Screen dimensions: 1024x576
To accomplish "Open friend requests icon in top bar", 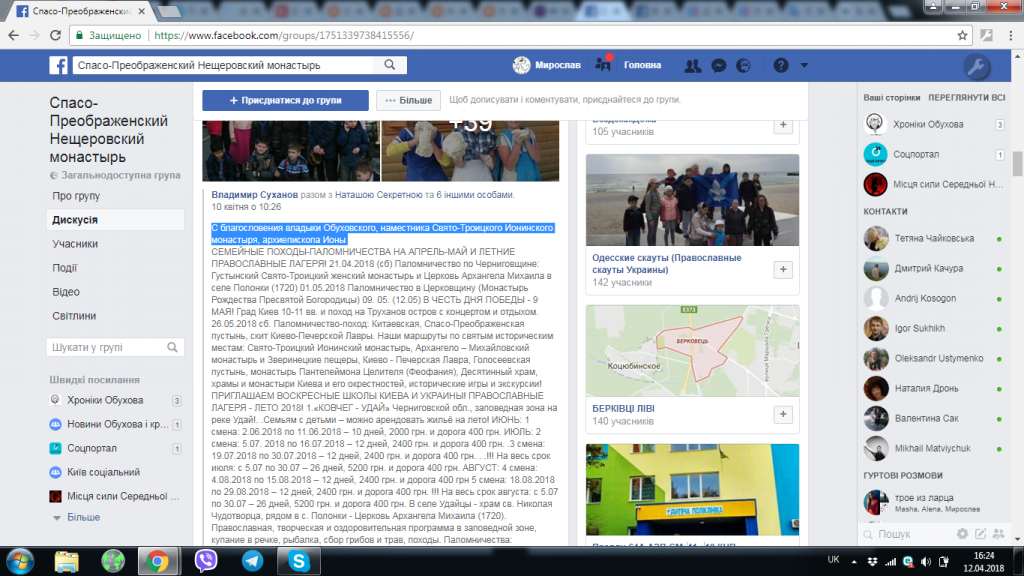I will [692, 65].
